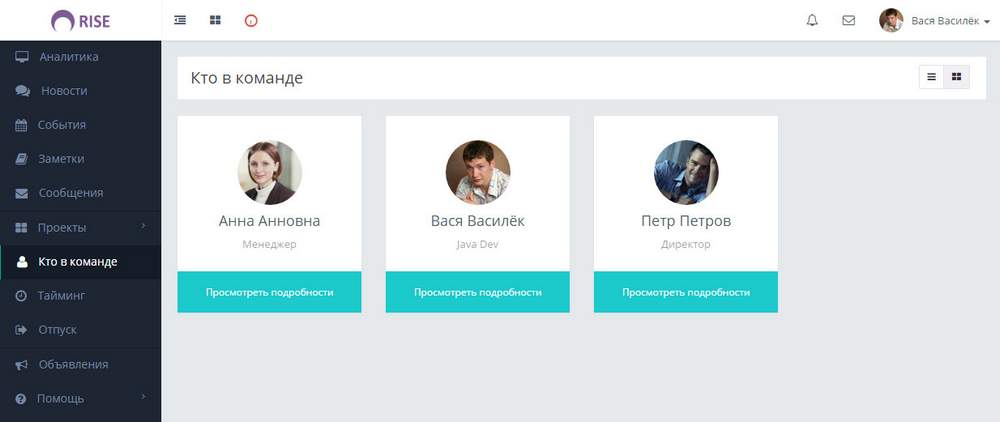Click the Объявления megaphone icon in sidebar

pos(21,364)
